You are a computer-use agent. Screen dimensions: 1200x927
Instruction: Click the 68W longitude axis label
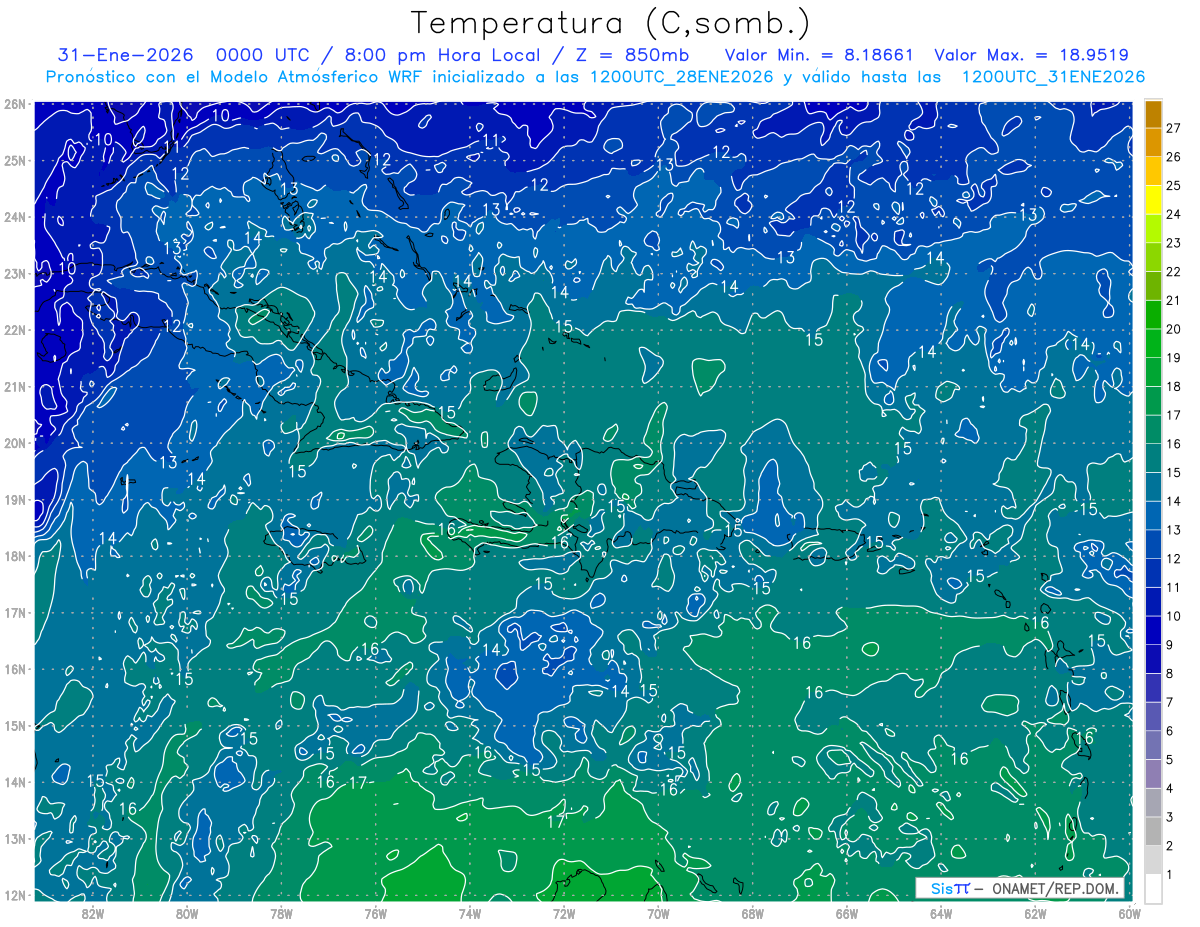[752, 913]
